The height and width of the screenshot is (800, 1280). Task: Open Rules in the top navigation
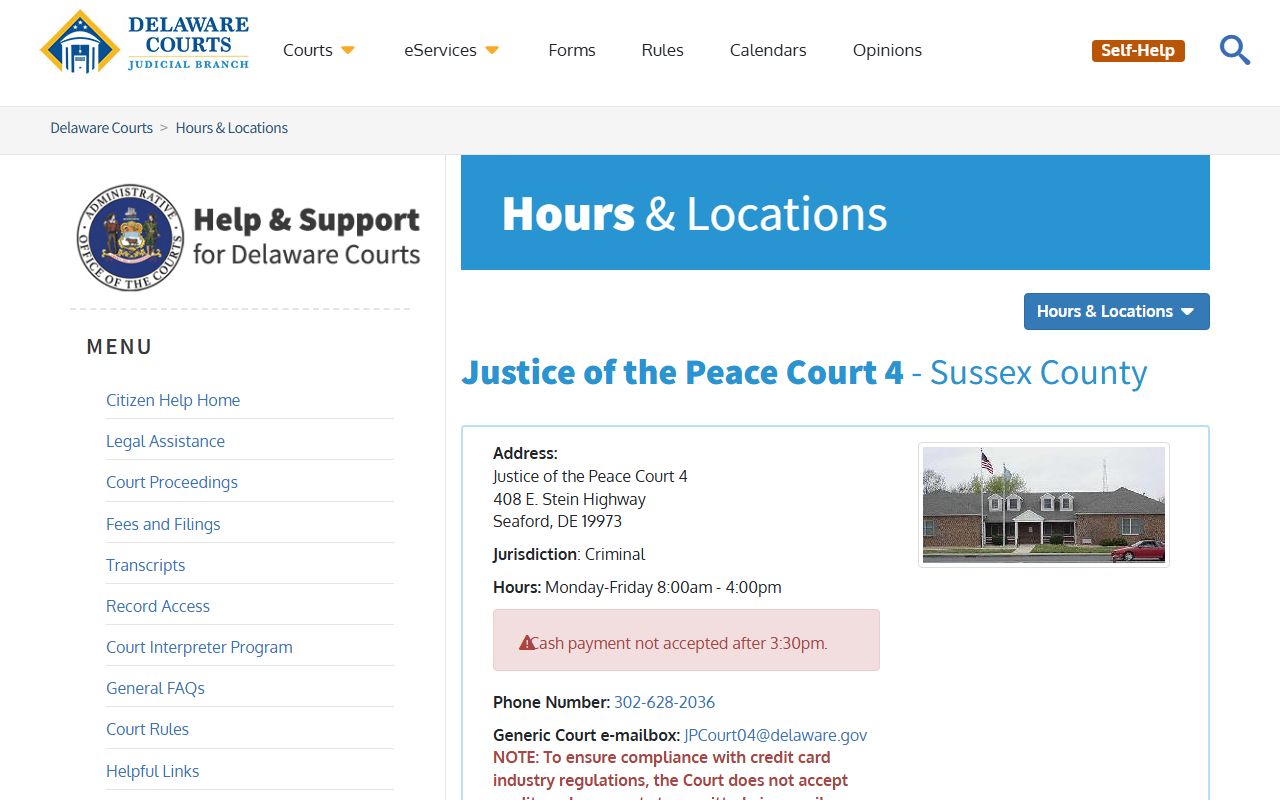coord(663,50)
